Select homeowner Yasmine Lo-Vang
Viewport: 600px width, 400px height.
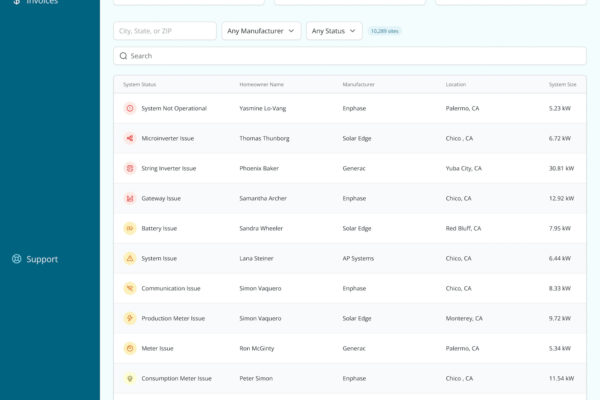click(263, 108)
